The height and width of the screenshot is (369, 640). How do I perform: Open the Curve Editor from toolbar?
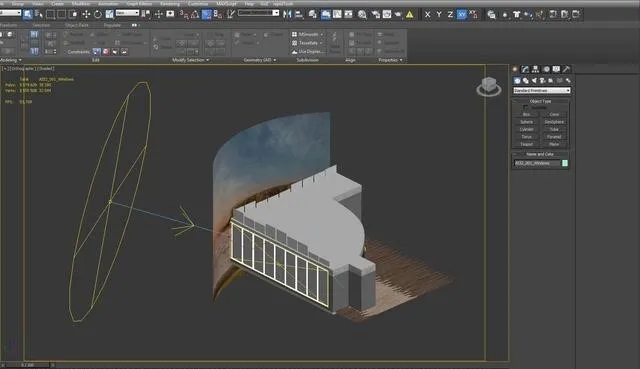[x=337, y=14]
